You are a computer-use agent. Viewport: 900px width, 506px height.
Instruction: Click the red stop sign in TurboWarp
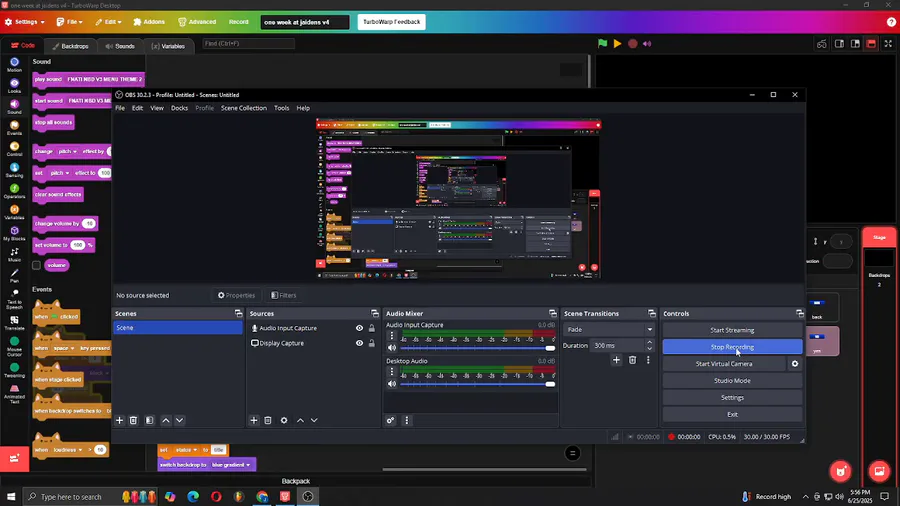pyautogui.click(x=633, y=44)
